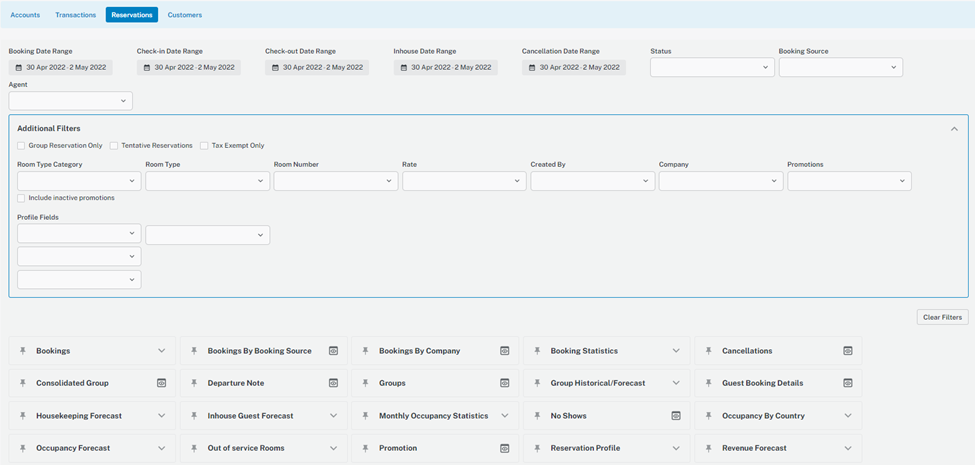975x465 pixels.
Task: Expand the Housekeeping Forecast options
Action: click(x=162, y=415)
